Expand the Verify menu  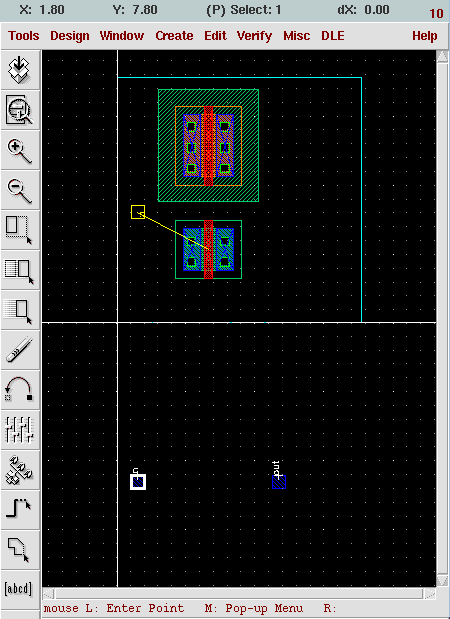click(254, 36)
